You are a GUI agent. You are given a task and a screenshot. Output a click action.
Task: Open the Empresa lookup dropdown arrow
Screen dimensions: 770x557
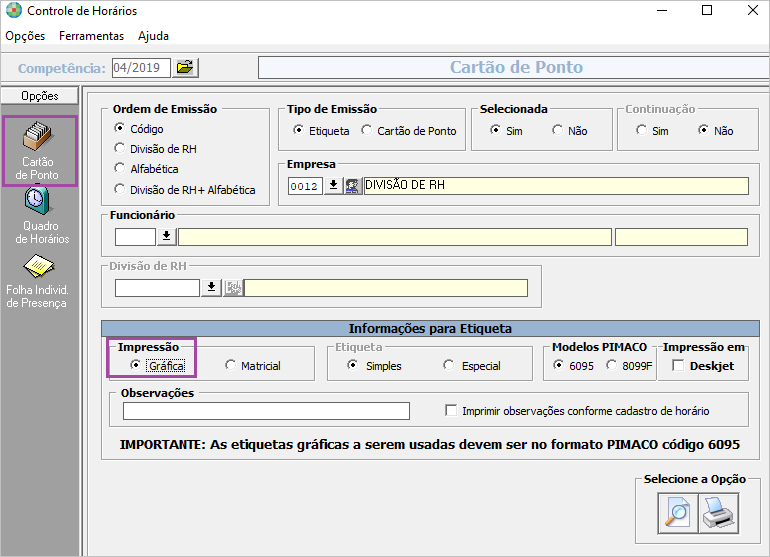[x=333, y=186]
